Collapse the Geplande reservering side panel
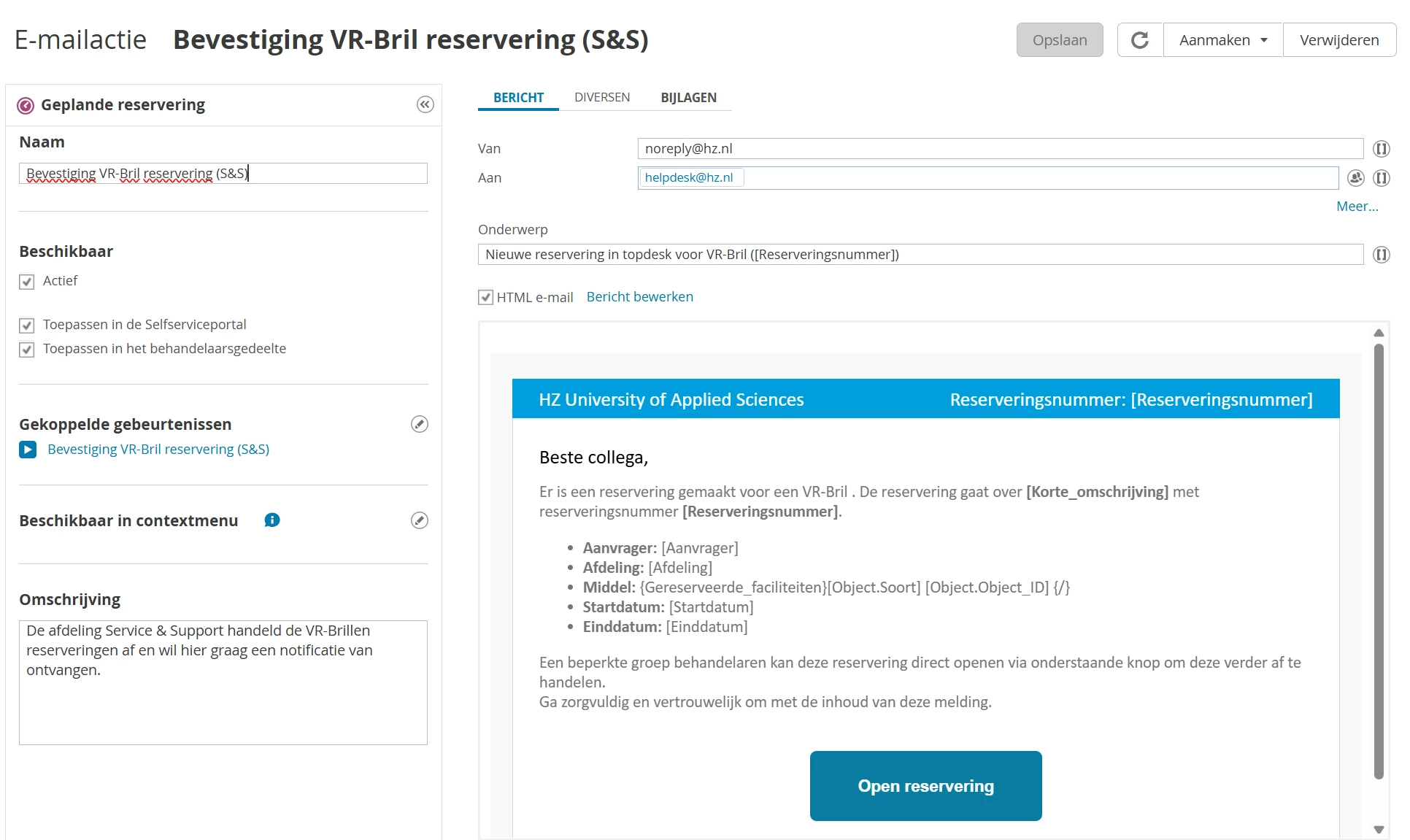 [x=425, y=105]
